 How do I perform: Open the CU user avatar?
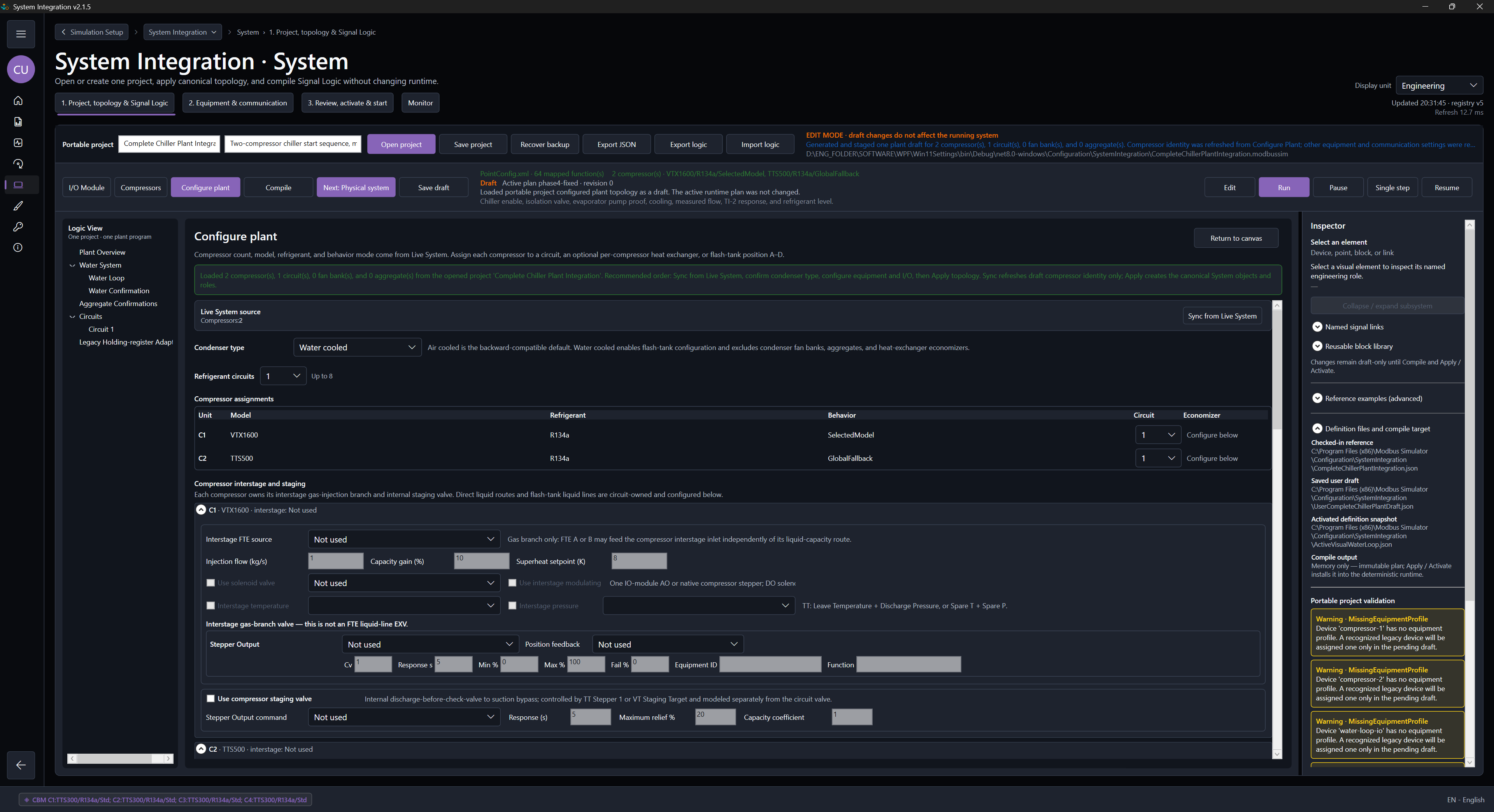tap(21, 70)
